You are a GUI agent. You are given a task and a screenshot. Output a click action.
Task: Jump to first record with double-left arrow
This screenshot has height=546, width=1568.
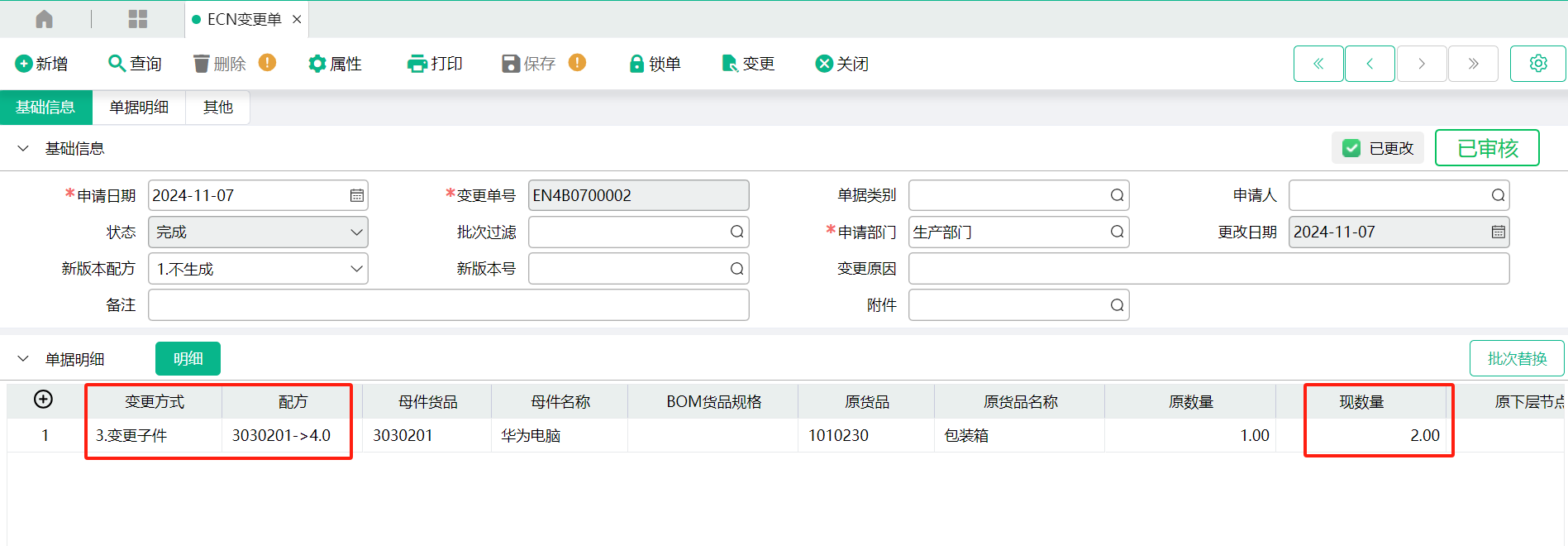point(1318,64)
